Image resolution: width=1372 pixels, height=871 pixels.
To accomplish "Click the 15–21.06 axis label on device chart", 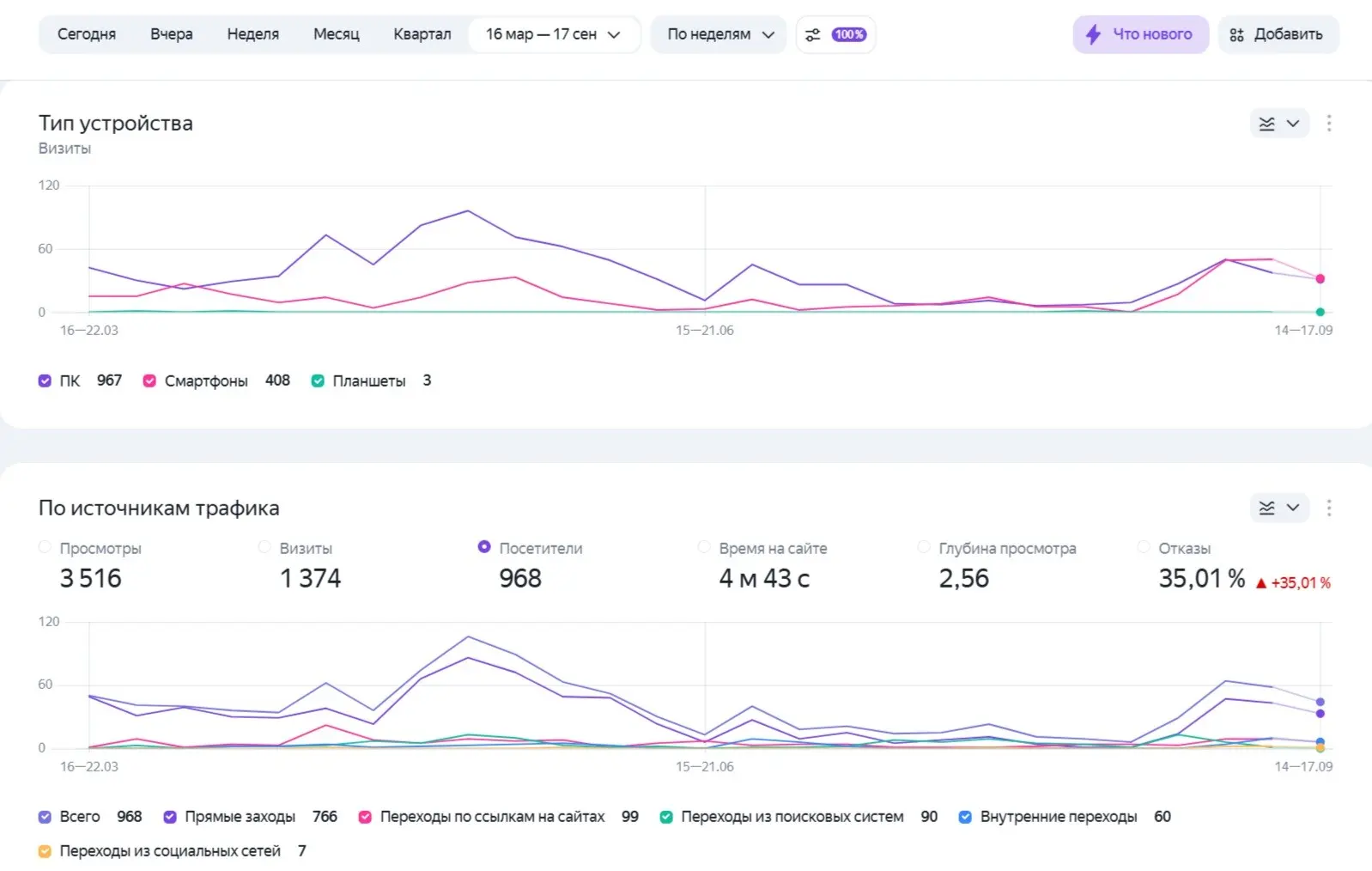I will click(x=705, y=331).
